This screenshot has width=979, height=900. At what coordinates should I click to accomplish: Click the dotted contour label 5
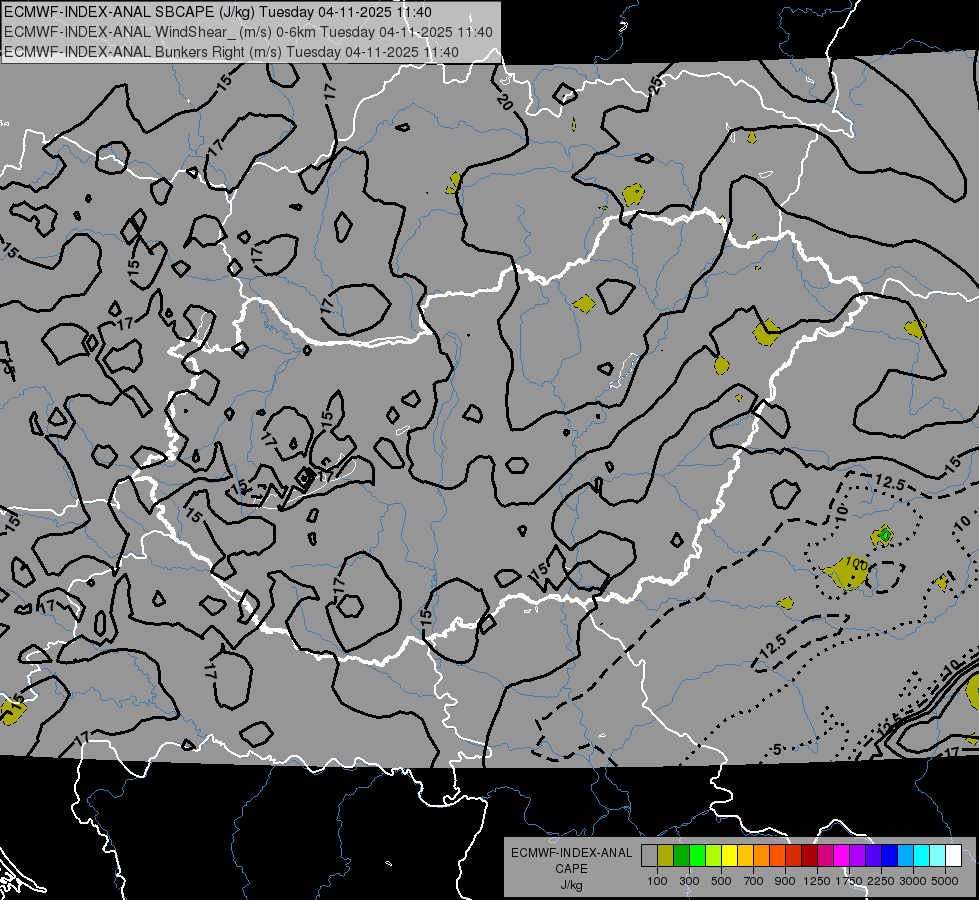777,749
